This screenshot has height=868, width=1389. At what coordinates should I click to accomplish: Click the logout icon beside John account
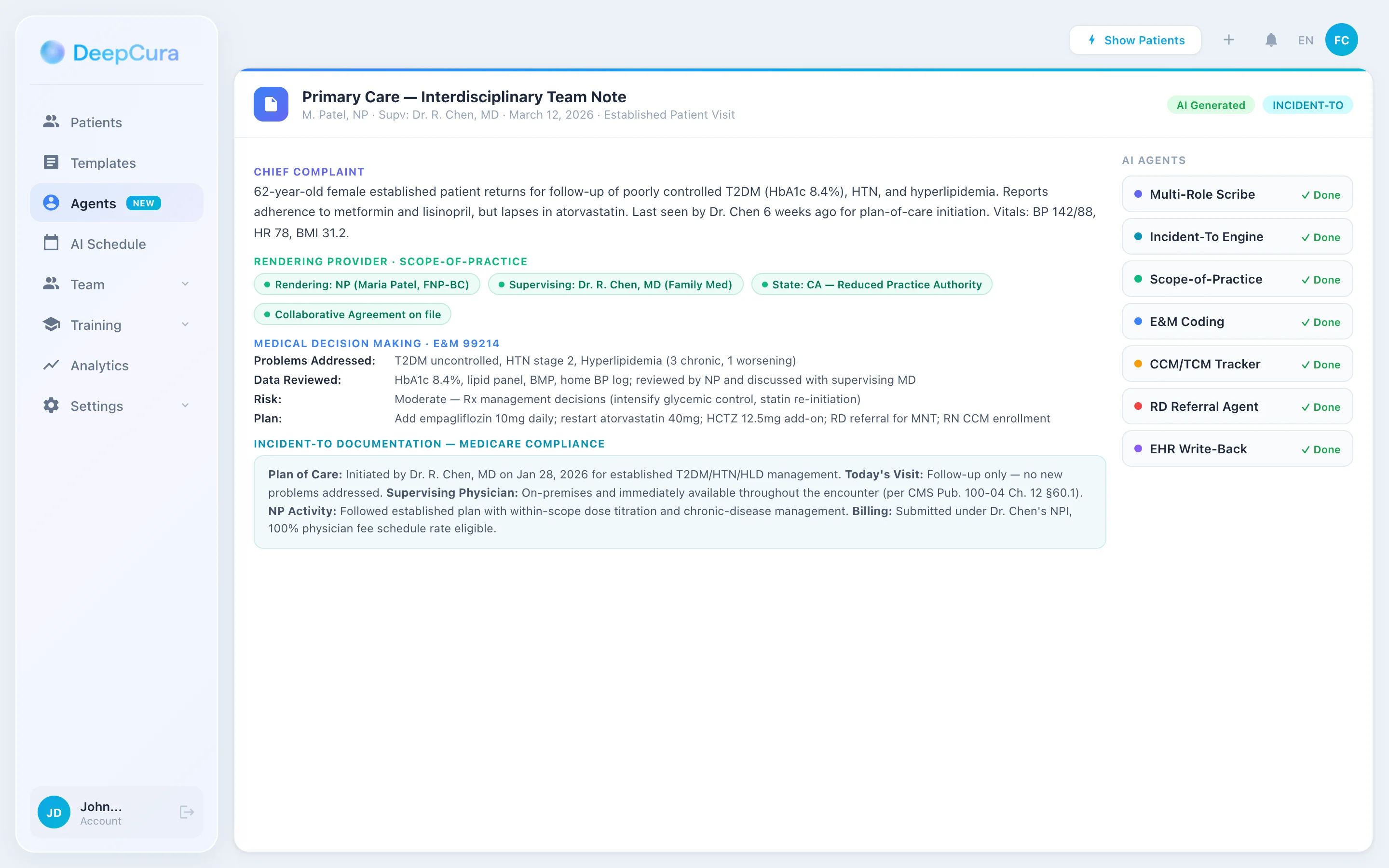click(187, 812)
